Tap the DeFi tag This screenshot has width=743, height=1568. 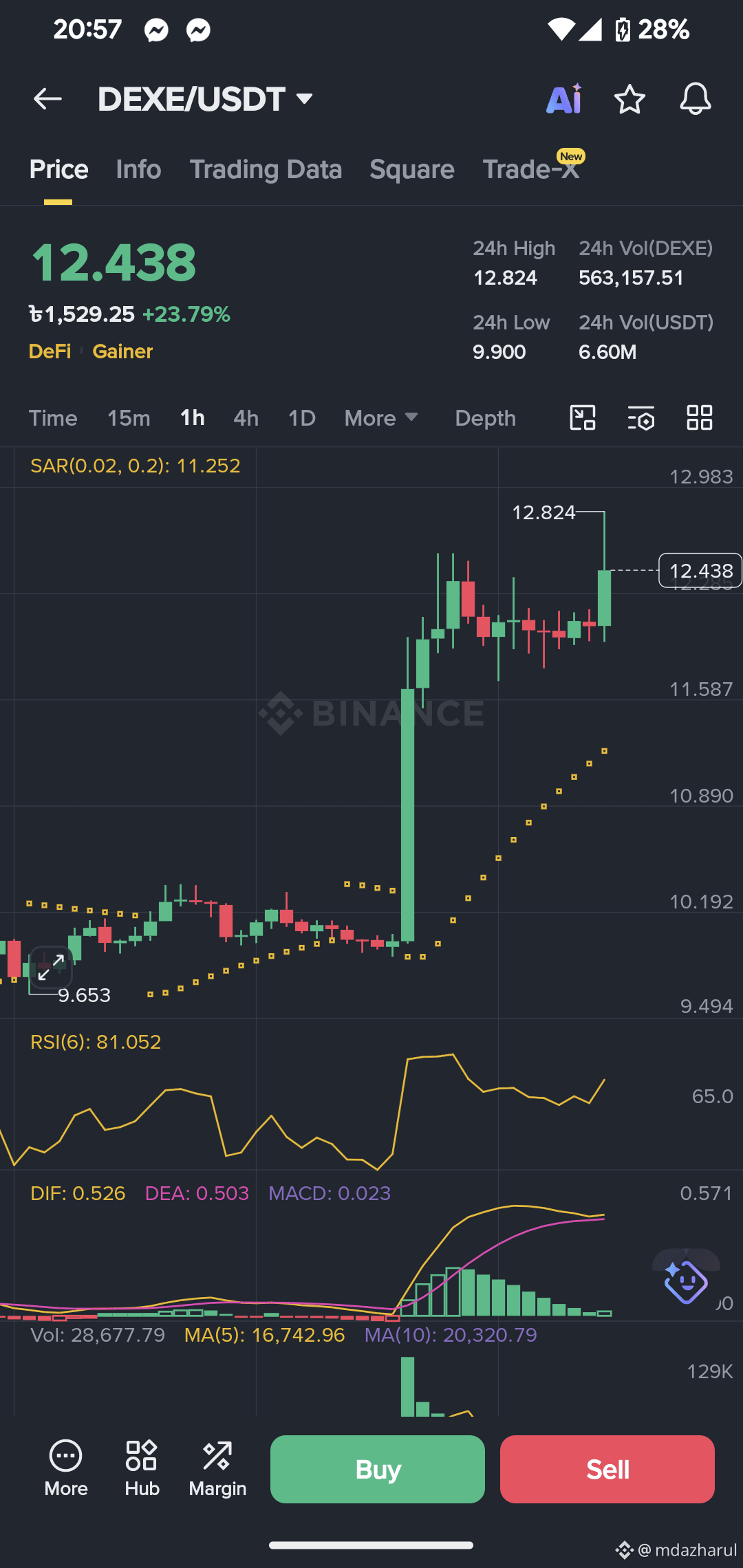click(x=50, y=351)
